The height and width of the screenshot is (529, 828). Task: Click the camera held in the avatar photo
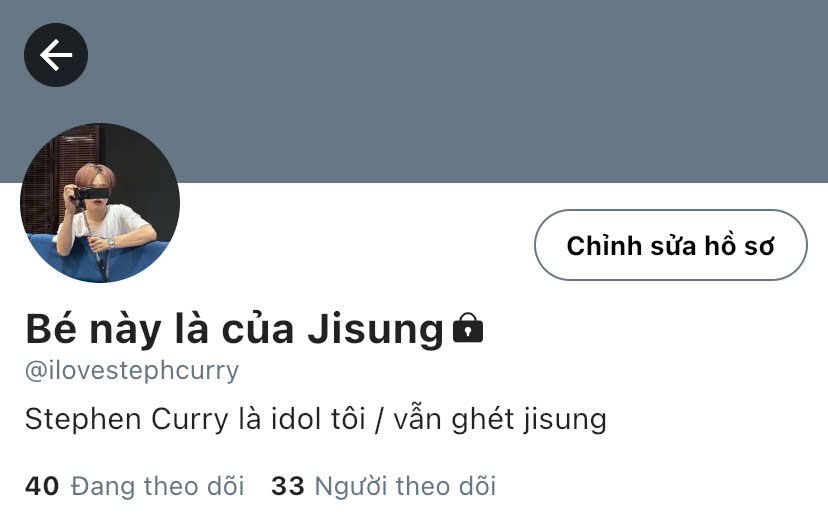[x=84, y=193]
